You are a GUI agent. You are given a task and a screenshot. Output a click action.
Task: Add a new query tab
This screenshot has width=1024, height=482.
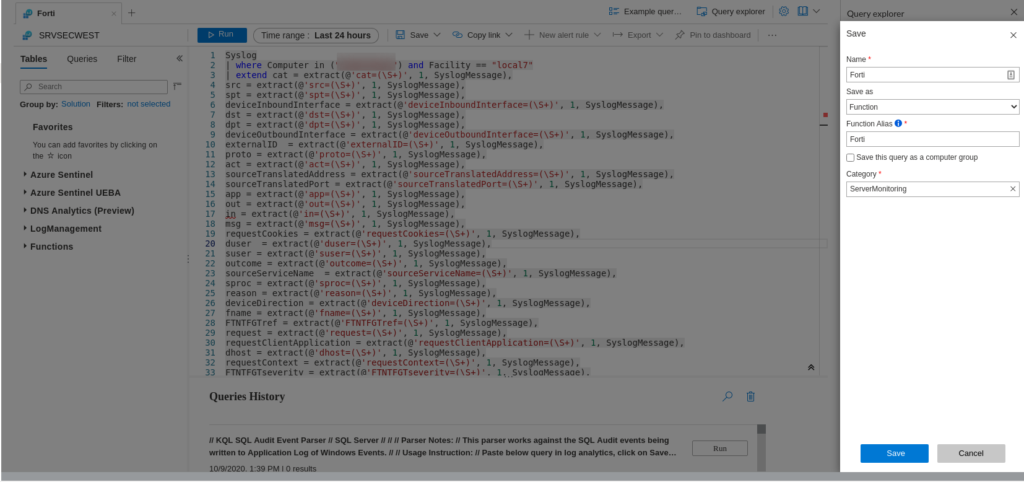click(131, 12)
